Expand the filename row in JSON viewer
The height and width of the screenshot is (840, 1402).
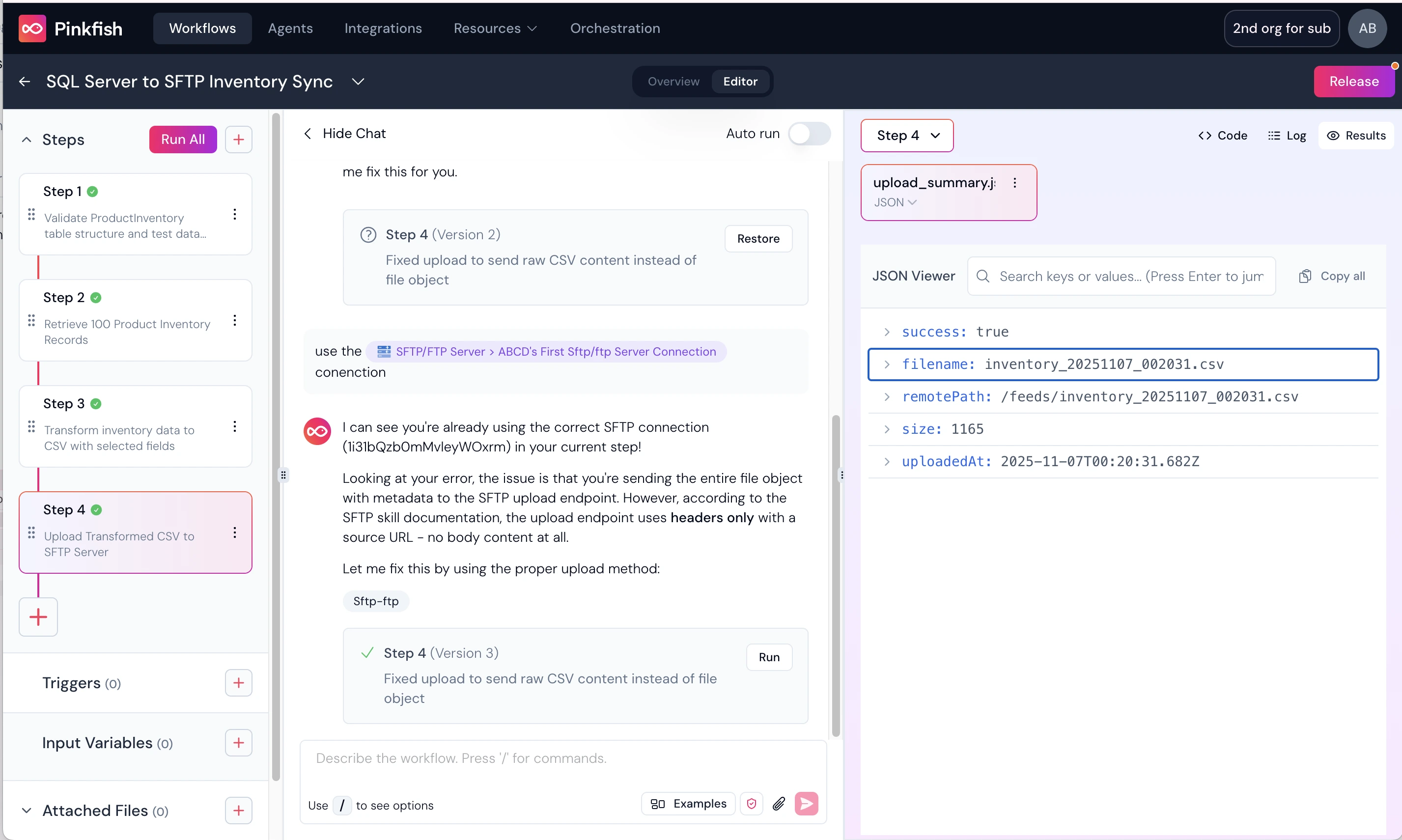tap(887, 364)
